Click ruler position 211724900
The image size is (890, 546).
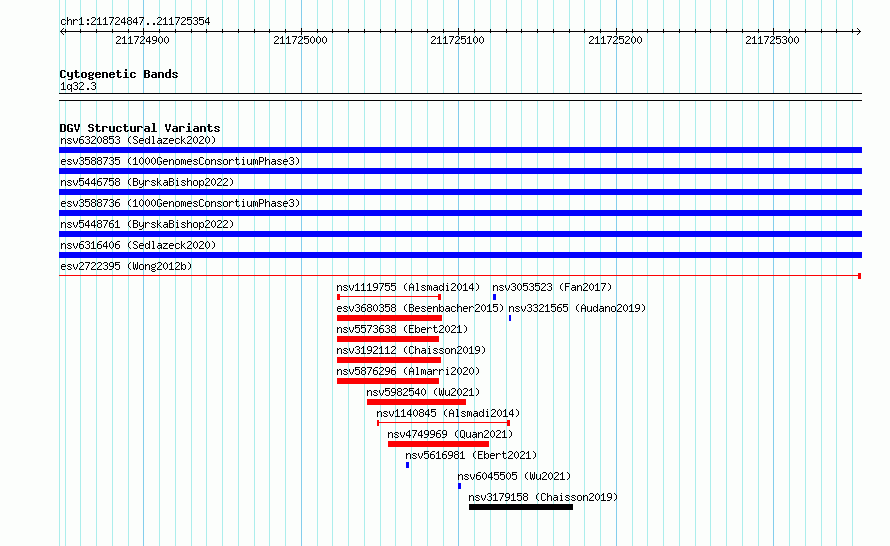(142, 40)
